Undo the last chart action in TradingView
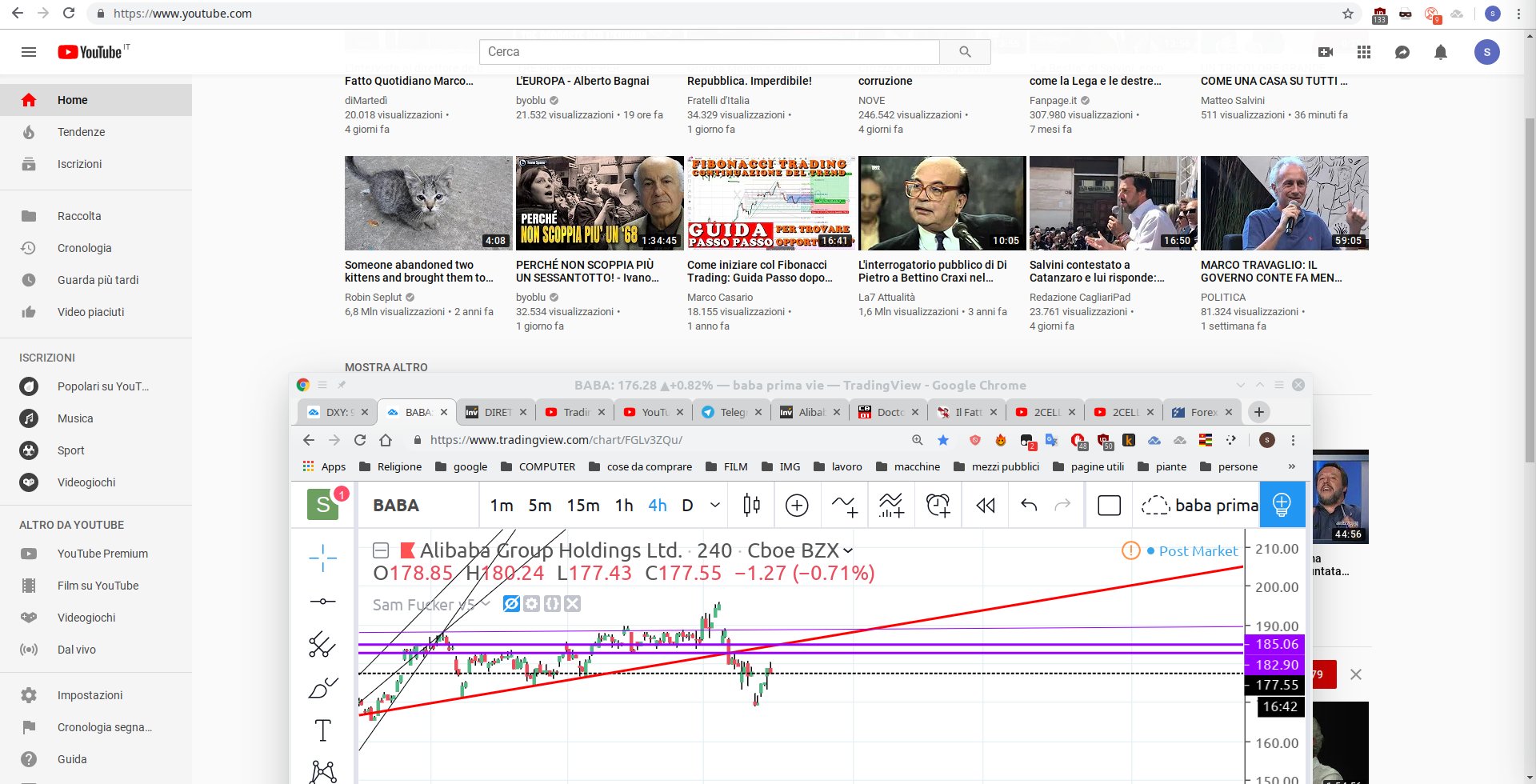 [1029, 505]
